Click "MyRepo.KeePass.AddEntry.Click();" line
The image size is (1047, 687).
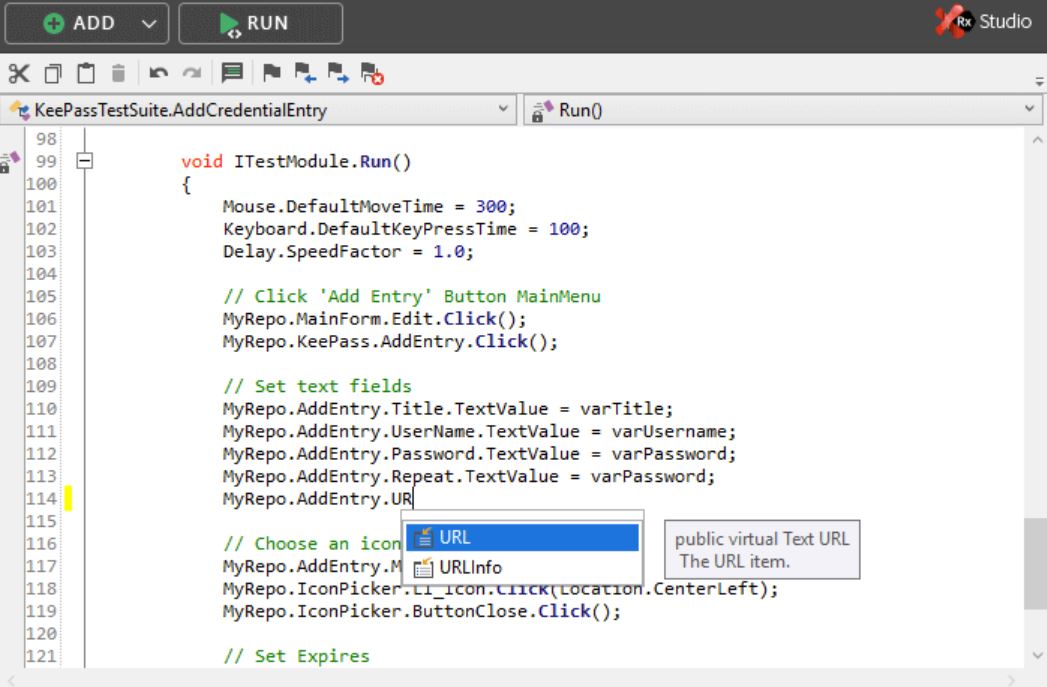(390, 342)
